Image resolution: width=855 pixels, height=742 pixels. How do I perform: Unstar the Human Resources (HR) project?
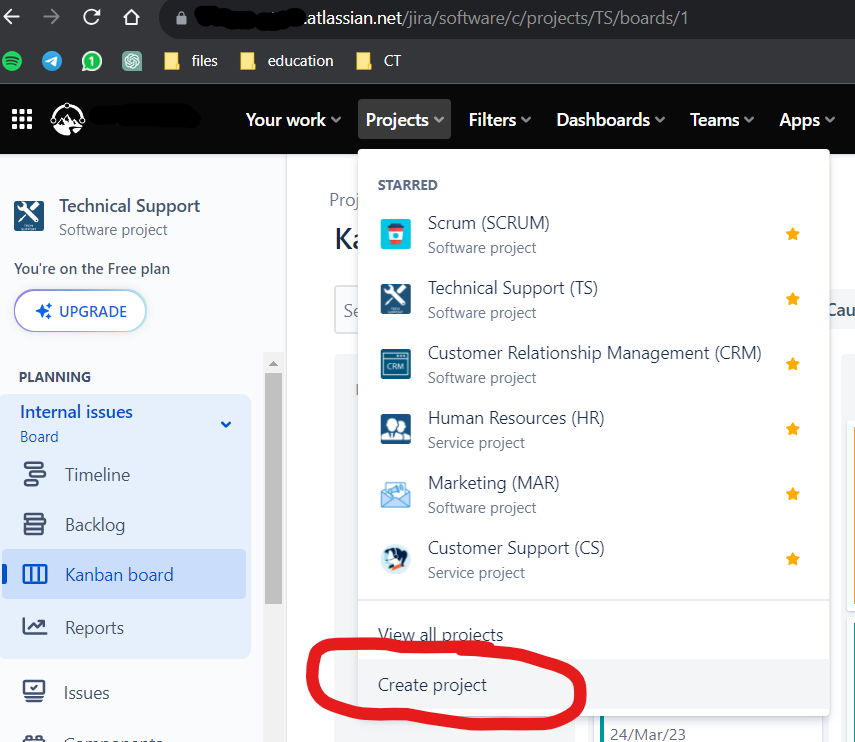click(792, 429)
